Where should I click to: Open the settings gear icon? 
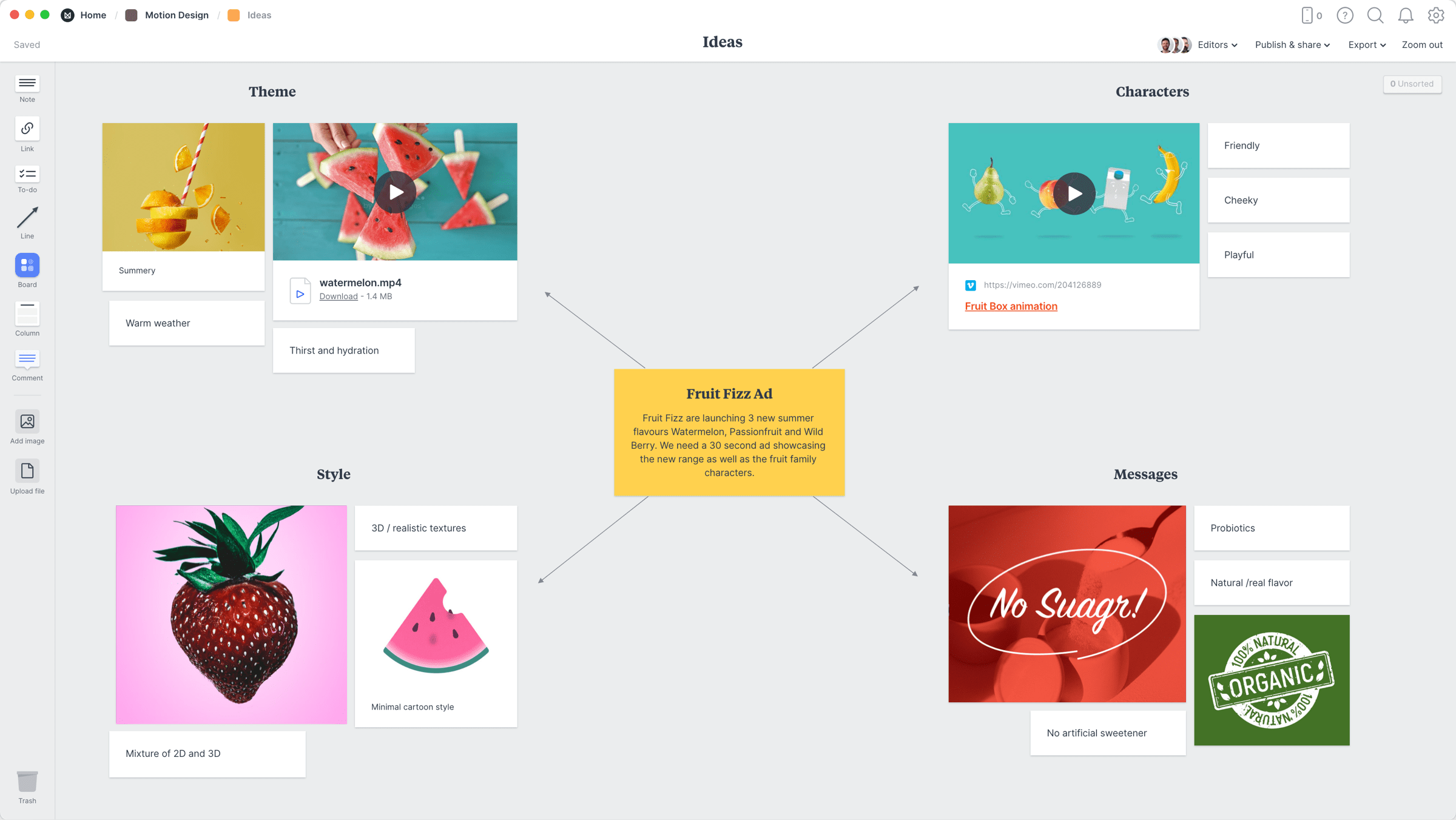pos(1436,15)
